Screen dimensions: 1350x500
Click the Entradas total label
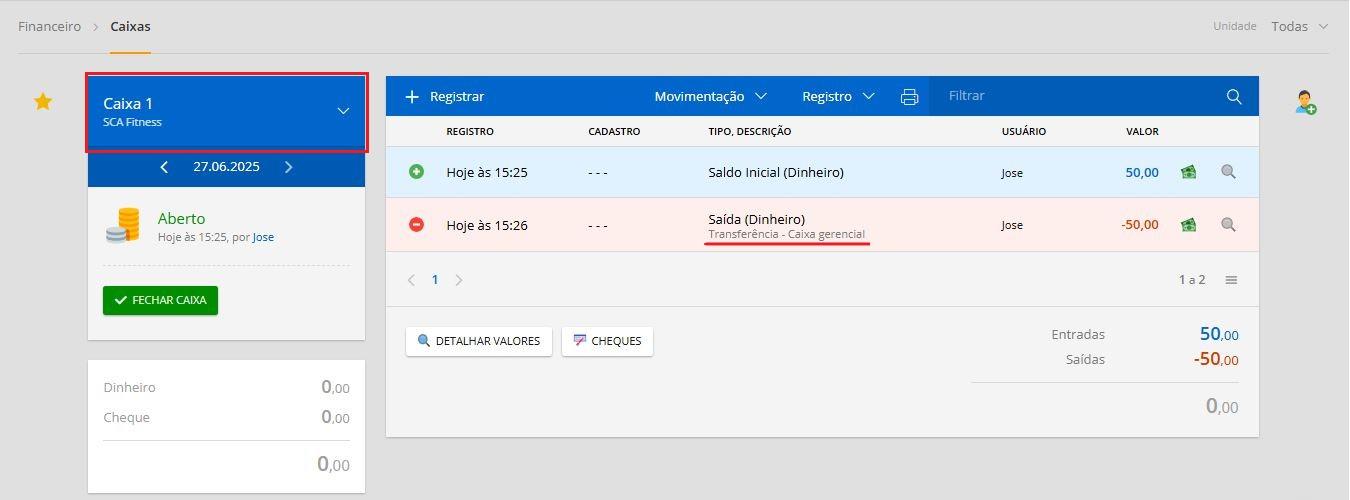click(x=1078, y=335)
